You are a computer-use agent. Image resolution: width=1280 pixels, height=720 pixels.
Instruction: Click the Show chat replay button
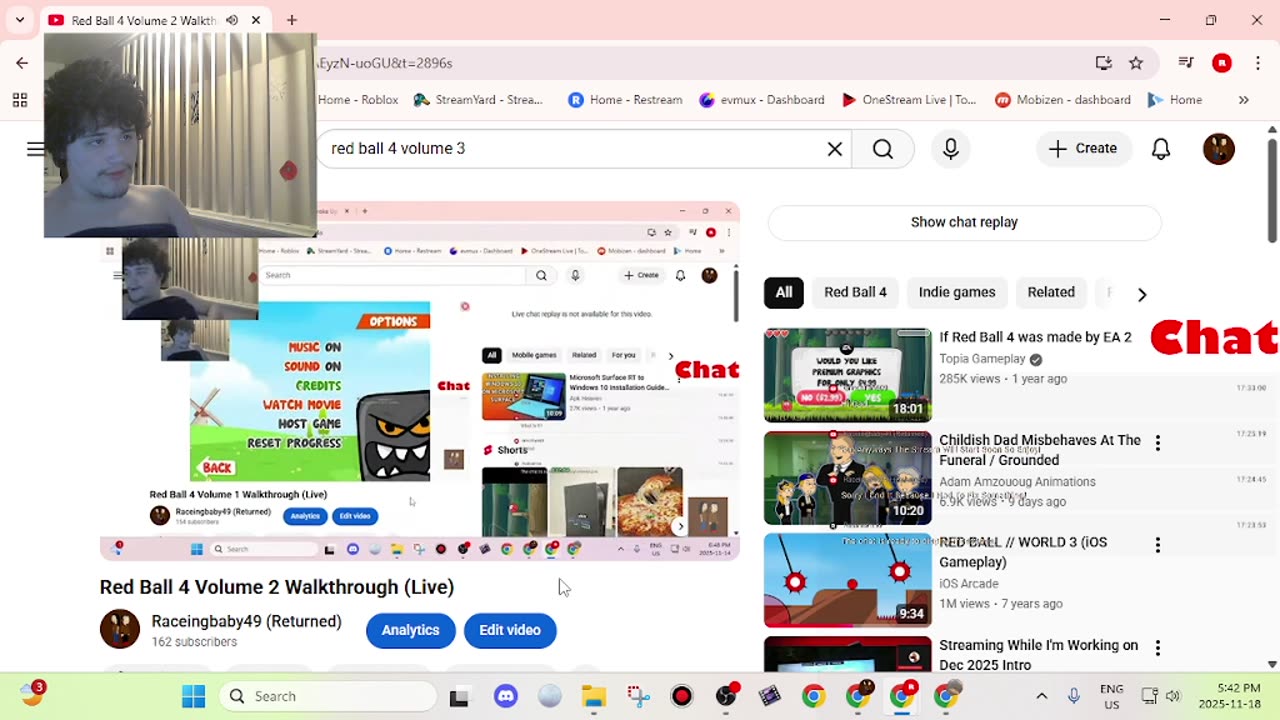964,222
